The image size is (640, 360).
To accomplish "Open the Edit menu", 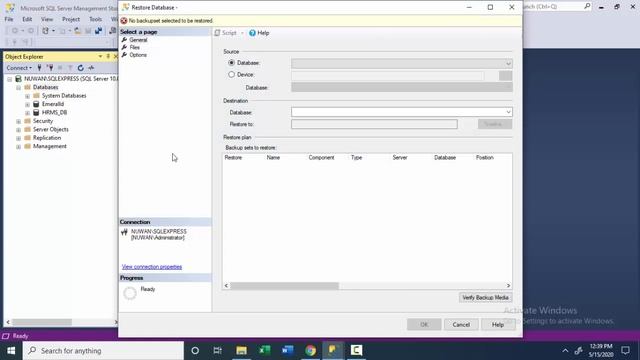I will point(27,19).
